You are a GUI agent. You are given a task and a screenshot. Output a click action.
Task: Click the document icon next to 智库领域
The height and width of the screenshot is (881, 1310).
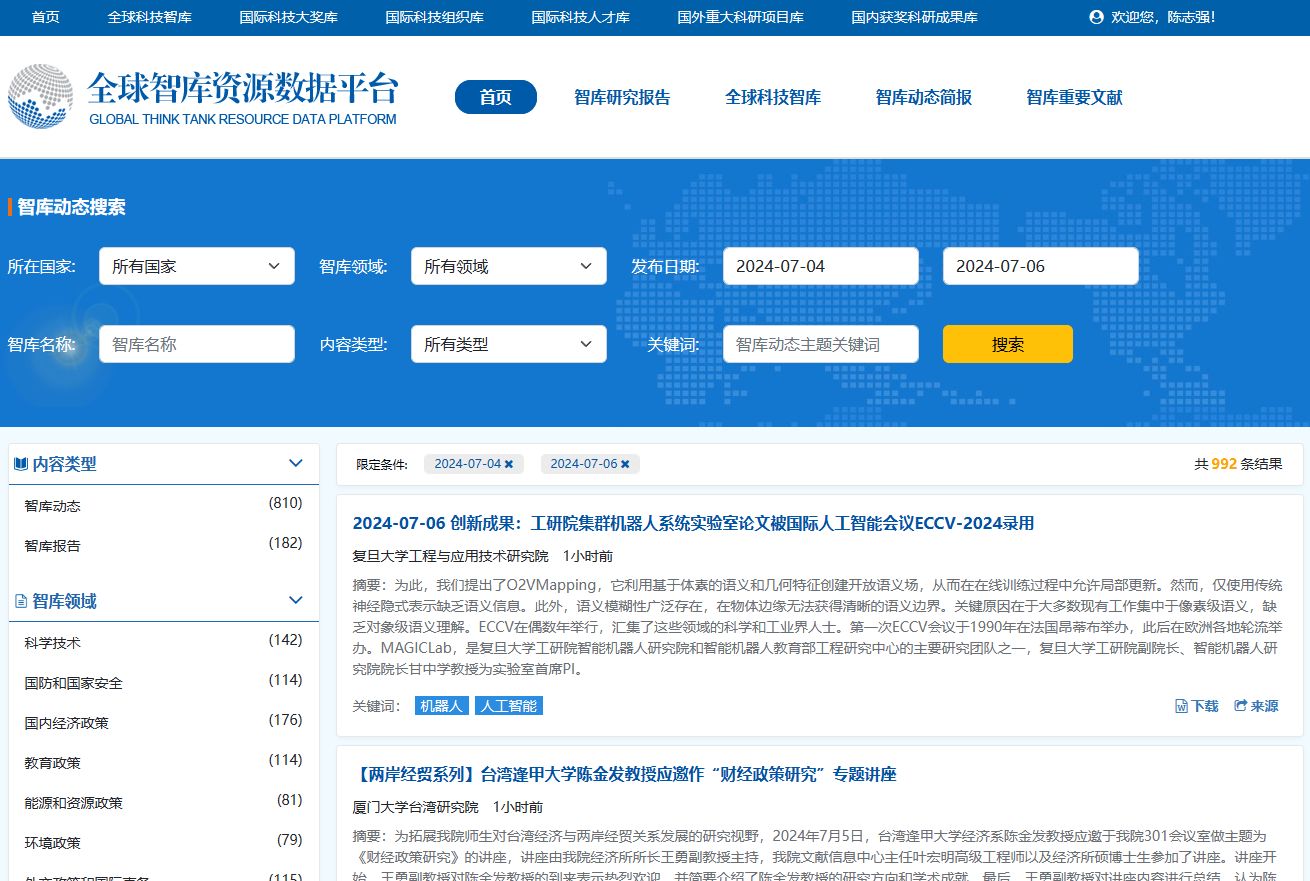[20, 602]
